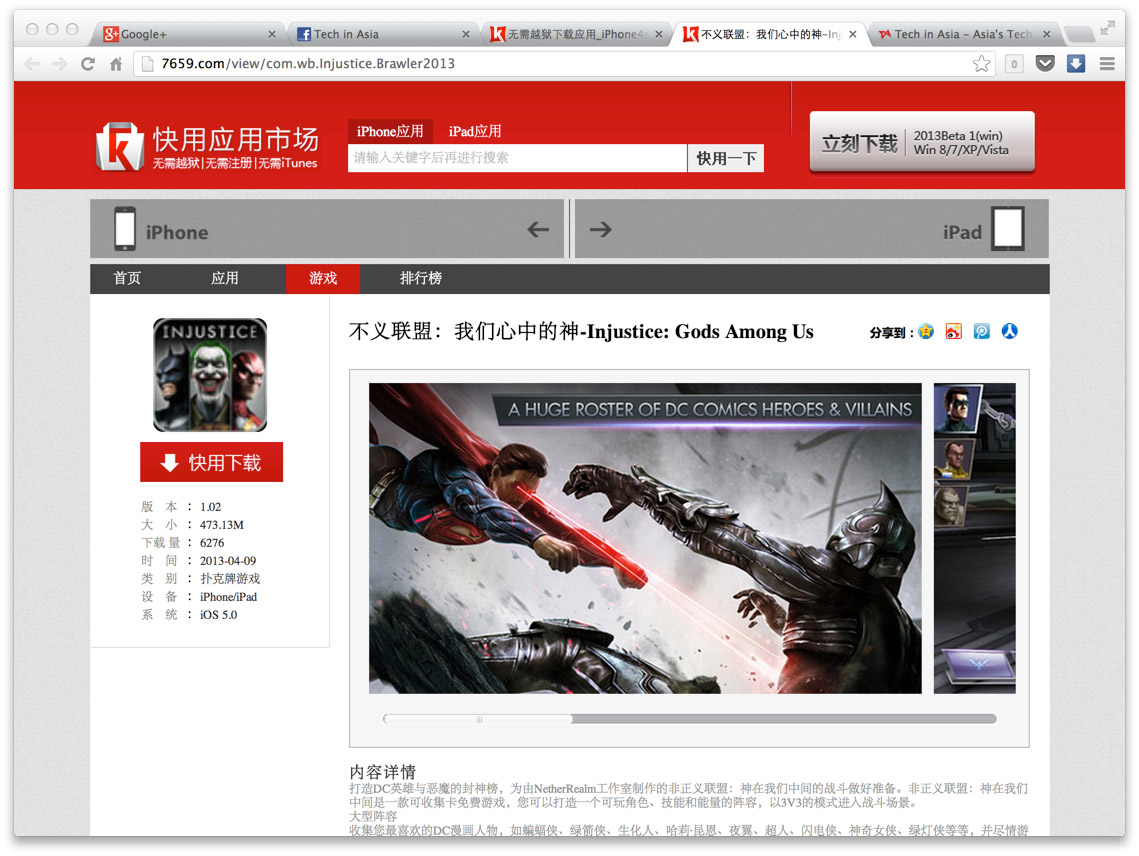Share the page via the Weibo icon
The height and width of the screenshot is (856, 1139).
coord(954,332)
